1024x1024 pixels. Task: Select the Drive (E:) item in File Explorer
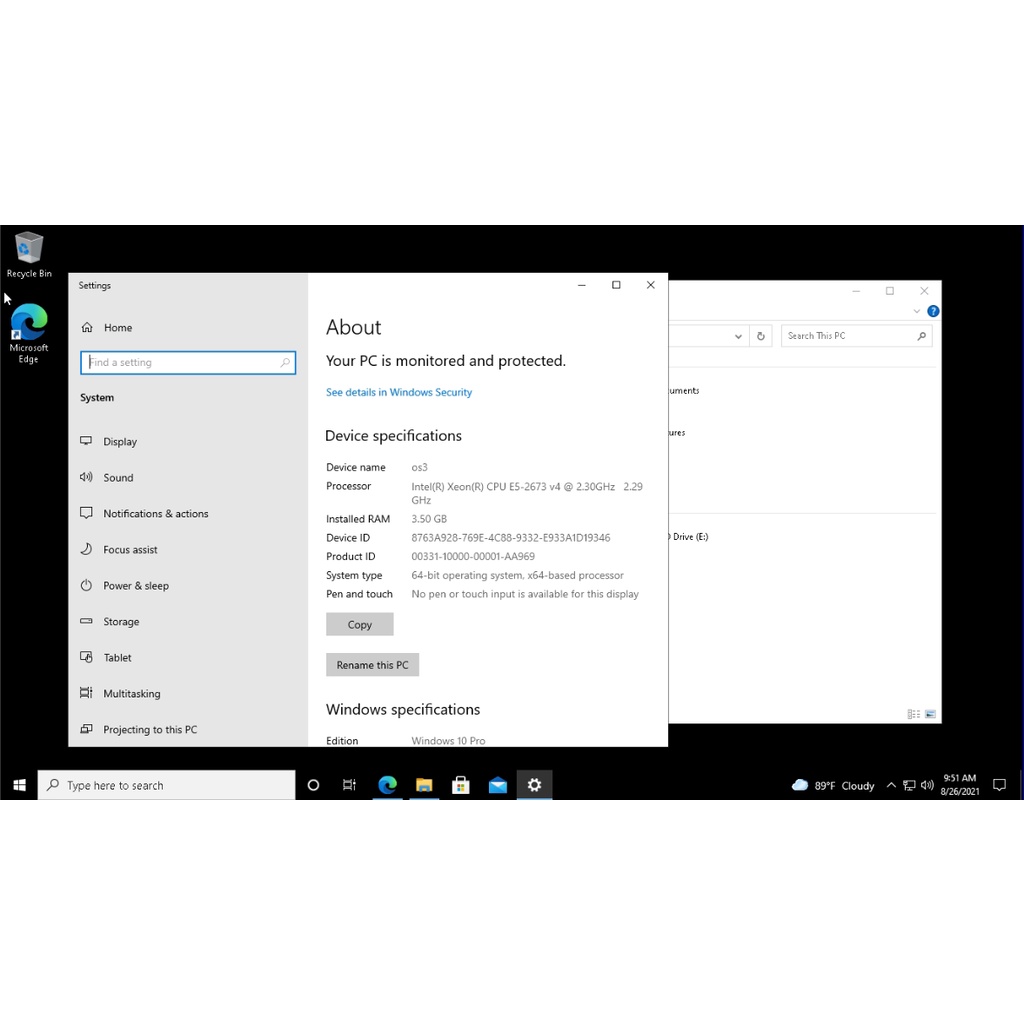pyautogui.click(x=689, y=537)
